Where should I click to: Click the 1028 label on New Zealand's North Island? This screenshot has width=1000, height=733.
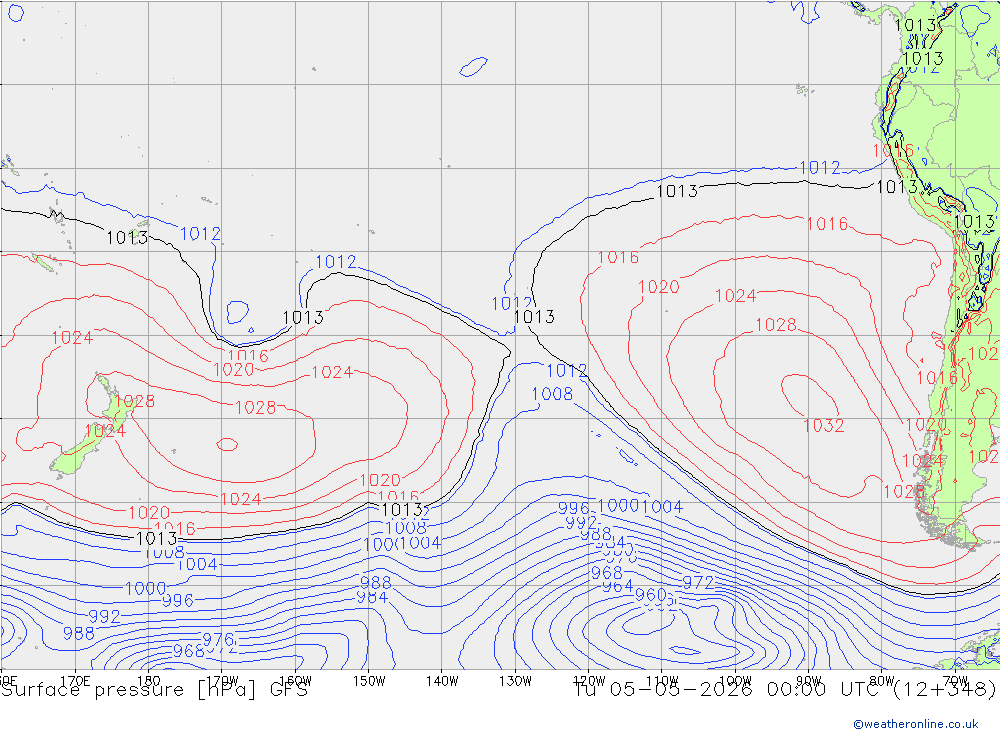point(135,401)
